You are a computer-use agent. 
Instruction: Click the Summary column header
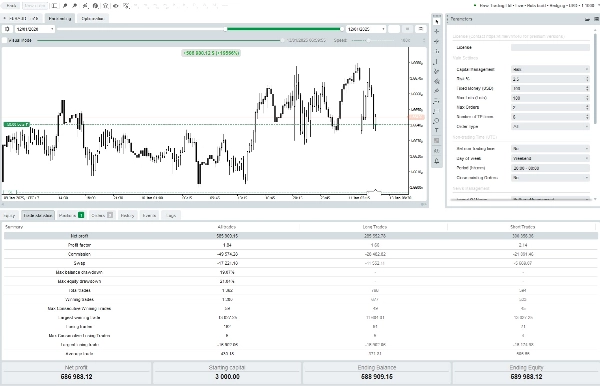coord(14,227)
